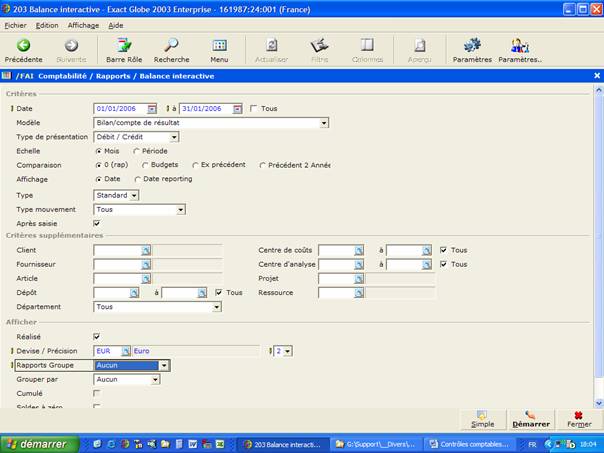Open the Barre Rôle toolbar icon
This screenshot has height=453, width=604.
click(x=123, y=46)
